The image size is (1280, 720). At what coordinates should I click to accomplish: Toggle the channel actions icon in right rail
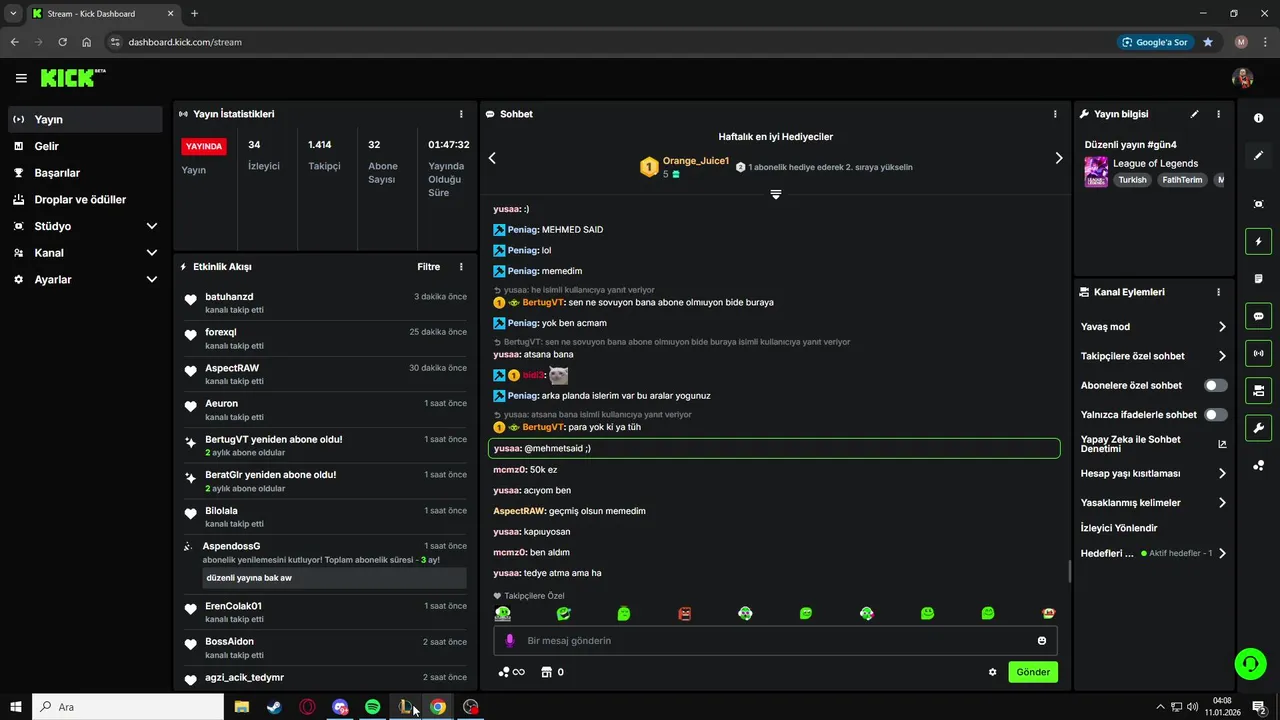(x=1258, y=390)
